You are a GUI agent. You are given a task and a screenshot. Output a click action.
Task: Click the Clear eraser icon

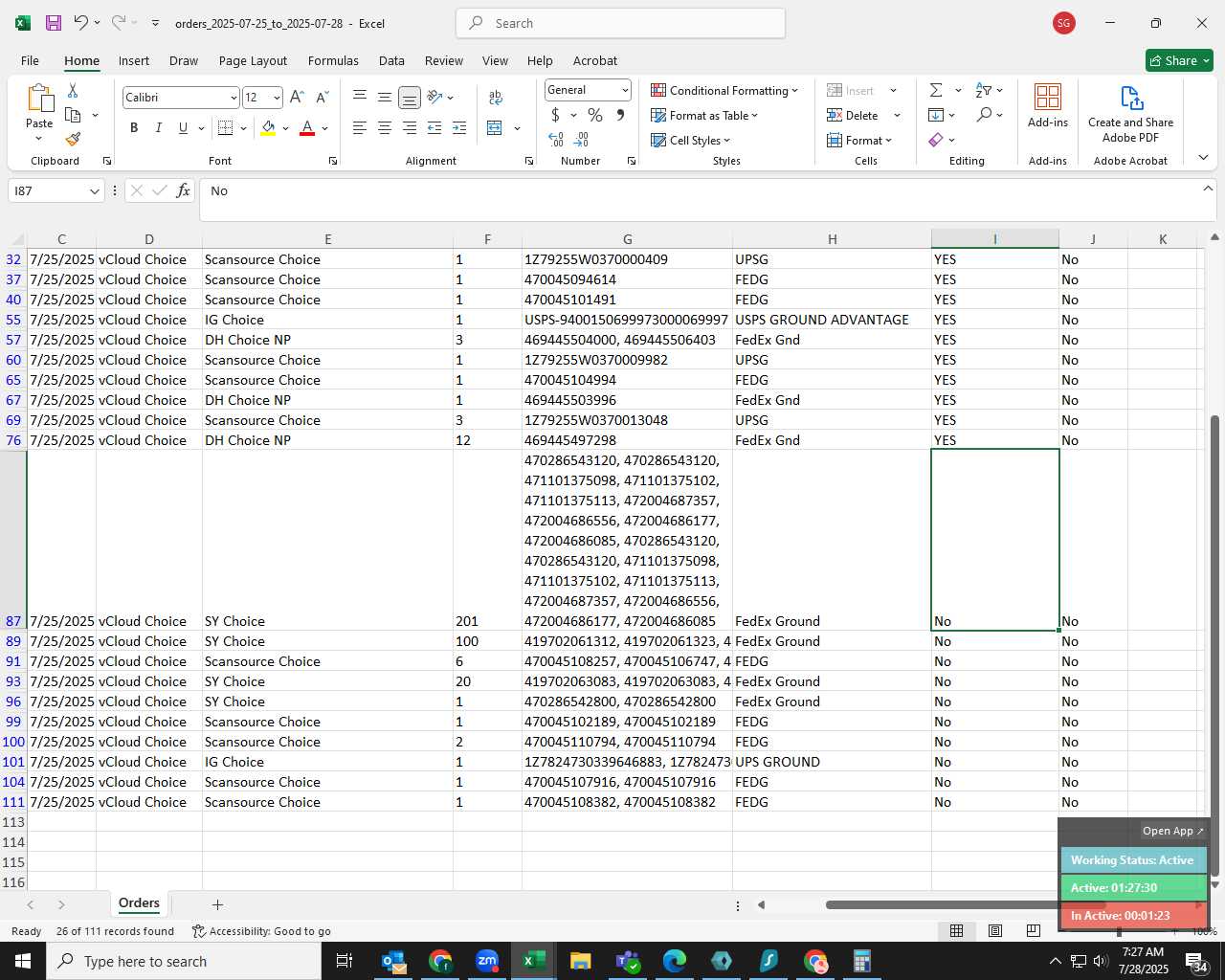(936, 140)
